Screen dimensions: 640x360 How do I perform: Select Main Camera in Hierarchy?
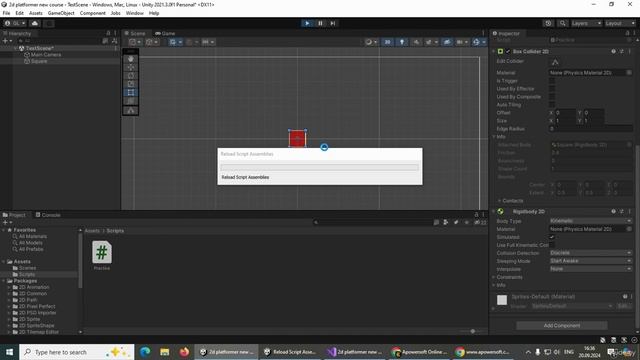pos(46,55)
